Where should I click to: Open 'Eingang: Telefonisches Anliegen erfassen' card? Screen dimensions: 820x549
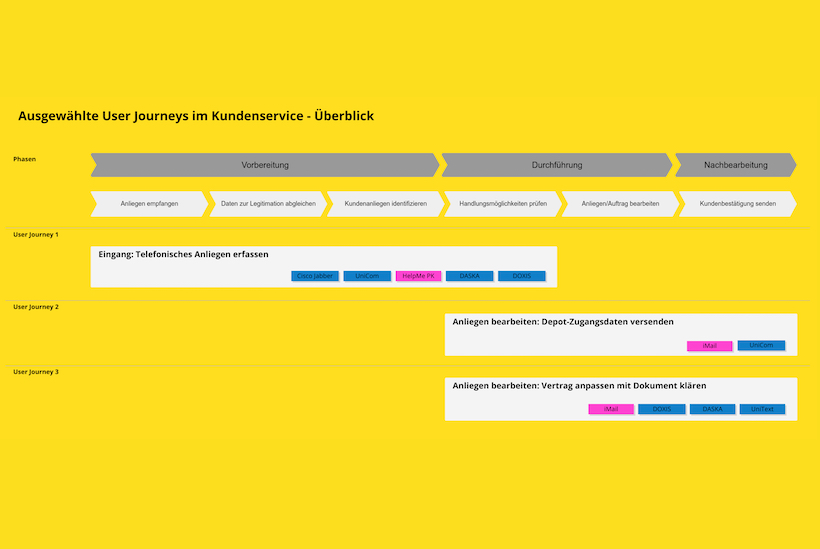[x=183, y=255]
